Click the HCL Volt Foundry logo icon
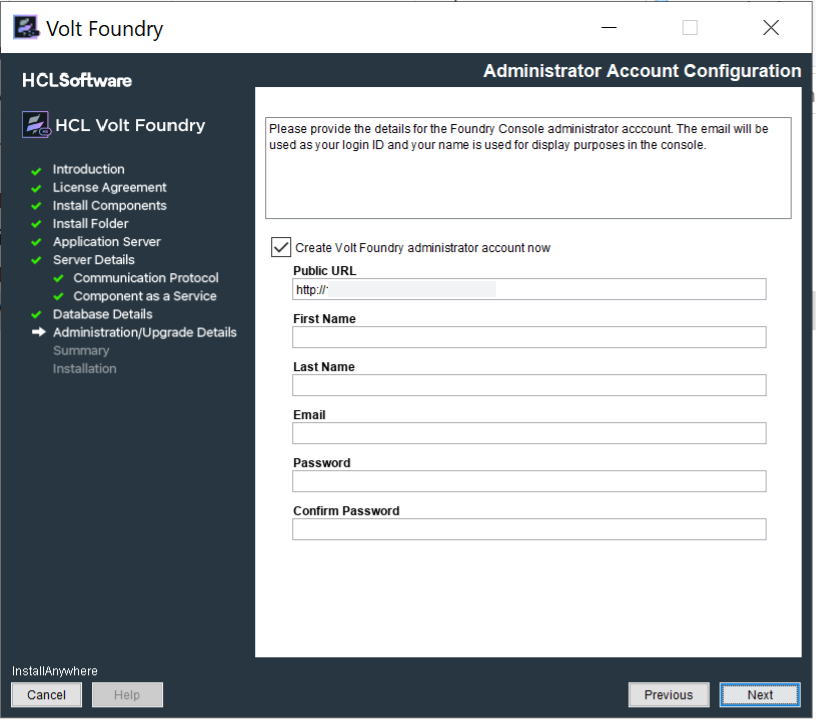This screenshot has width=819, height=725. 36,126
